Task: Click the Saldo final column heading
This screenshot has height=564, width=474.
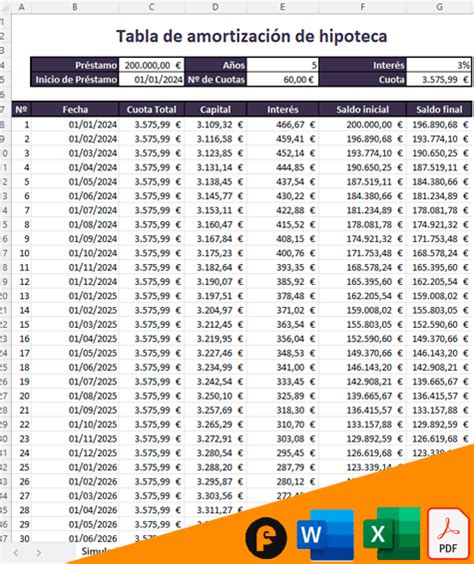Action: (x=439, y=109)
